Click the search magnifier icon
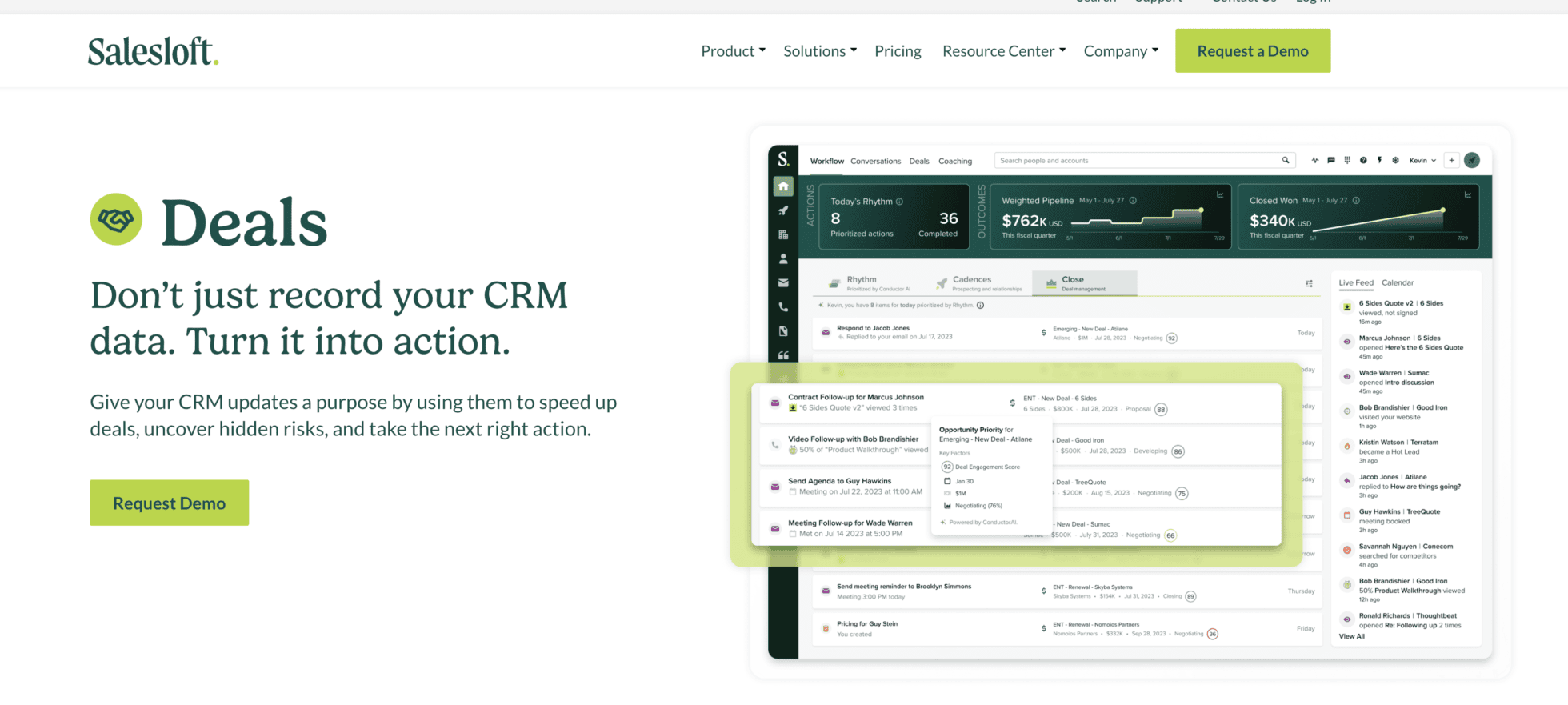This screenshot has width=1568, height=705. click(x=1286, y=160)
